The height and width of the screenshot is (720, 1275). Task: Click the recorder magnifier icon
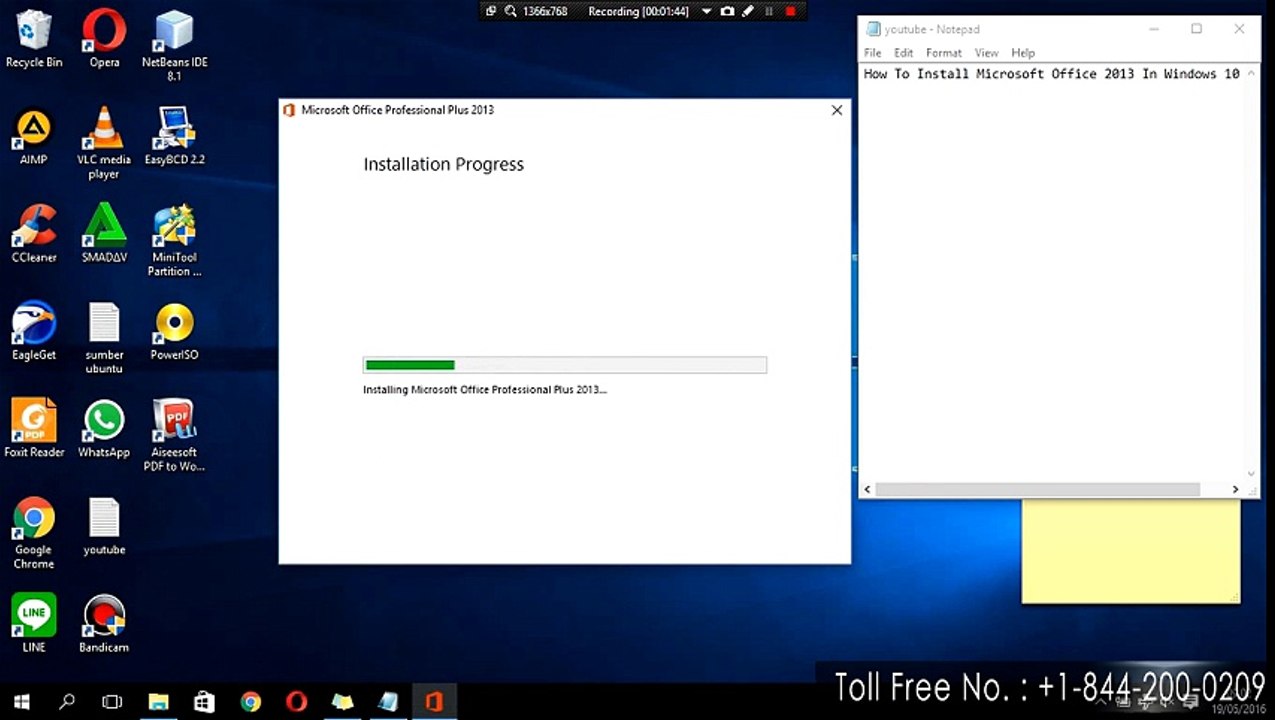510,11
